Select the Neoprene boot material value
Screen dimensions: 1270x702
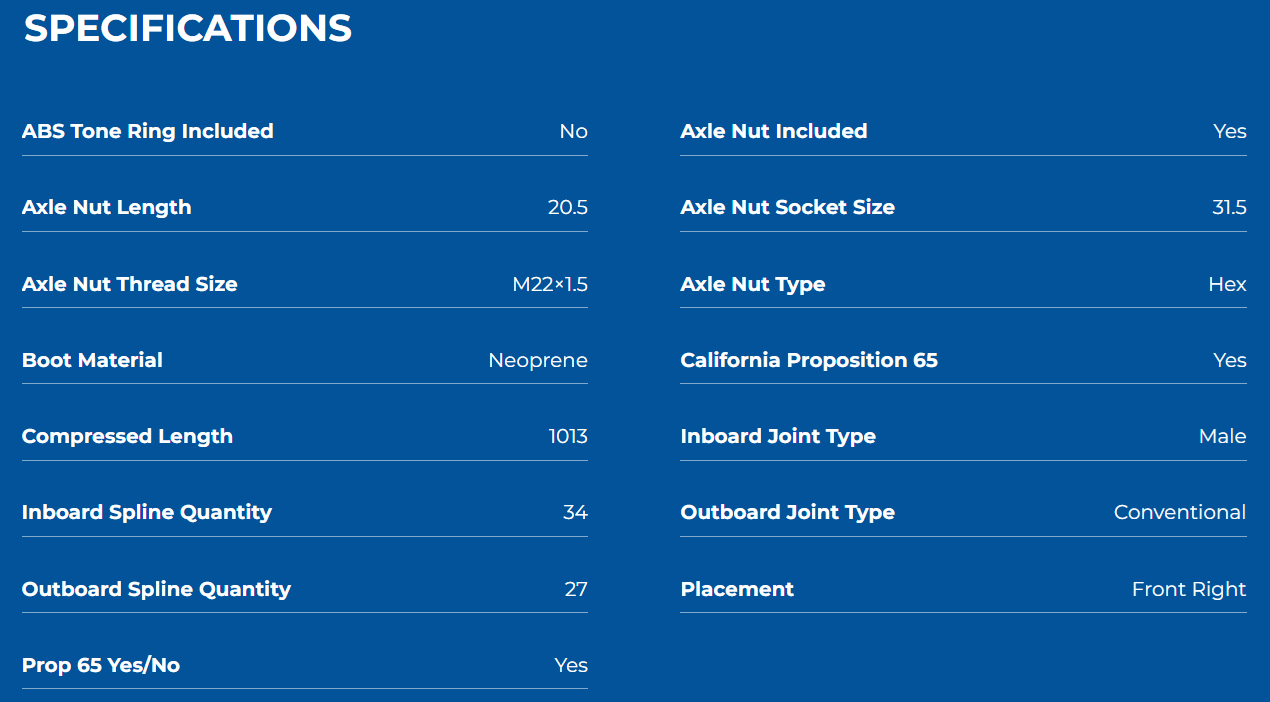[x=537, y=361]
